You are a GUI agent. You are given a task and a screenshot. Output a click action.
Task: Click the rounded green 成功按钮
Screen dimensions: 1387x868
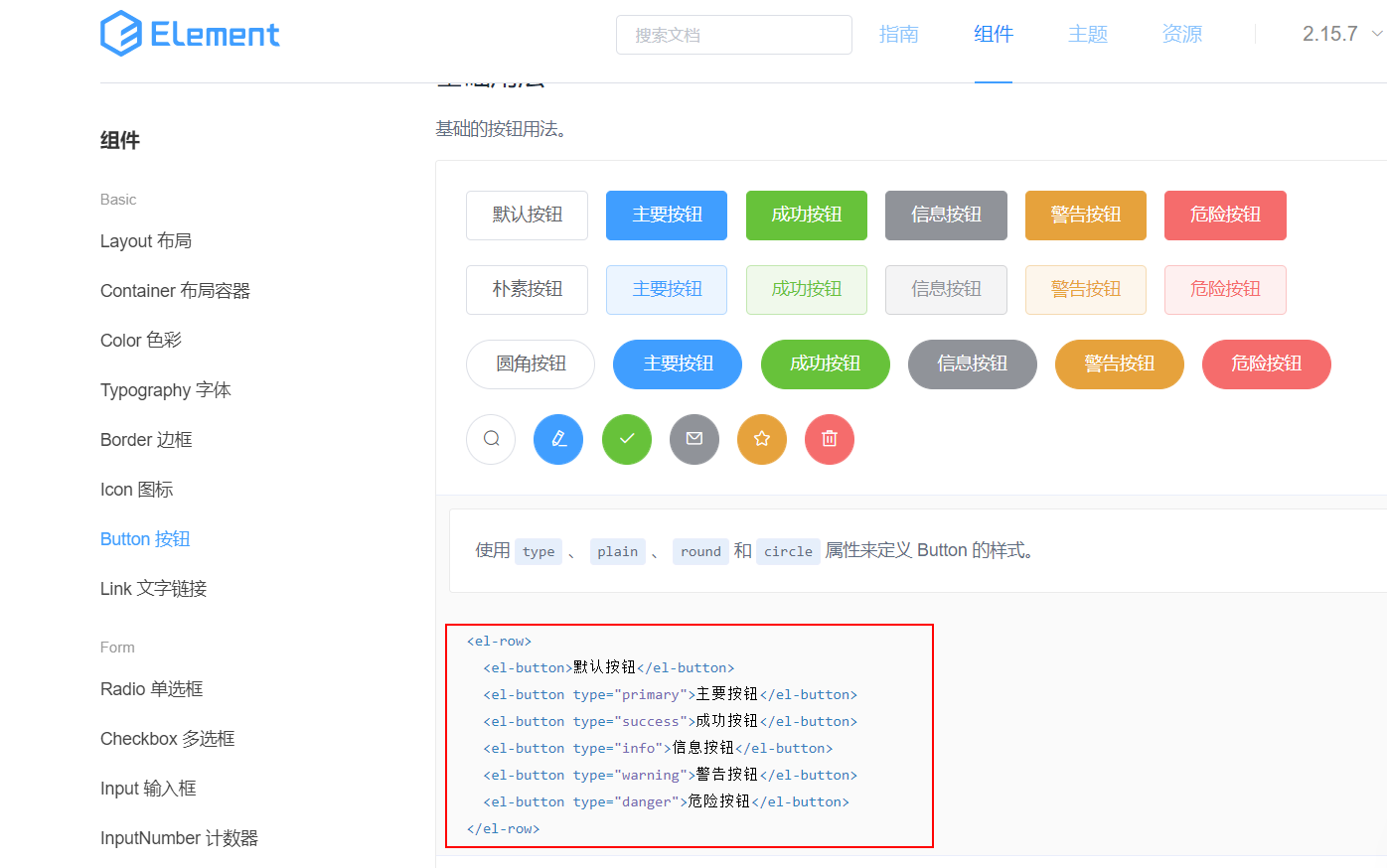coord(826,364)
